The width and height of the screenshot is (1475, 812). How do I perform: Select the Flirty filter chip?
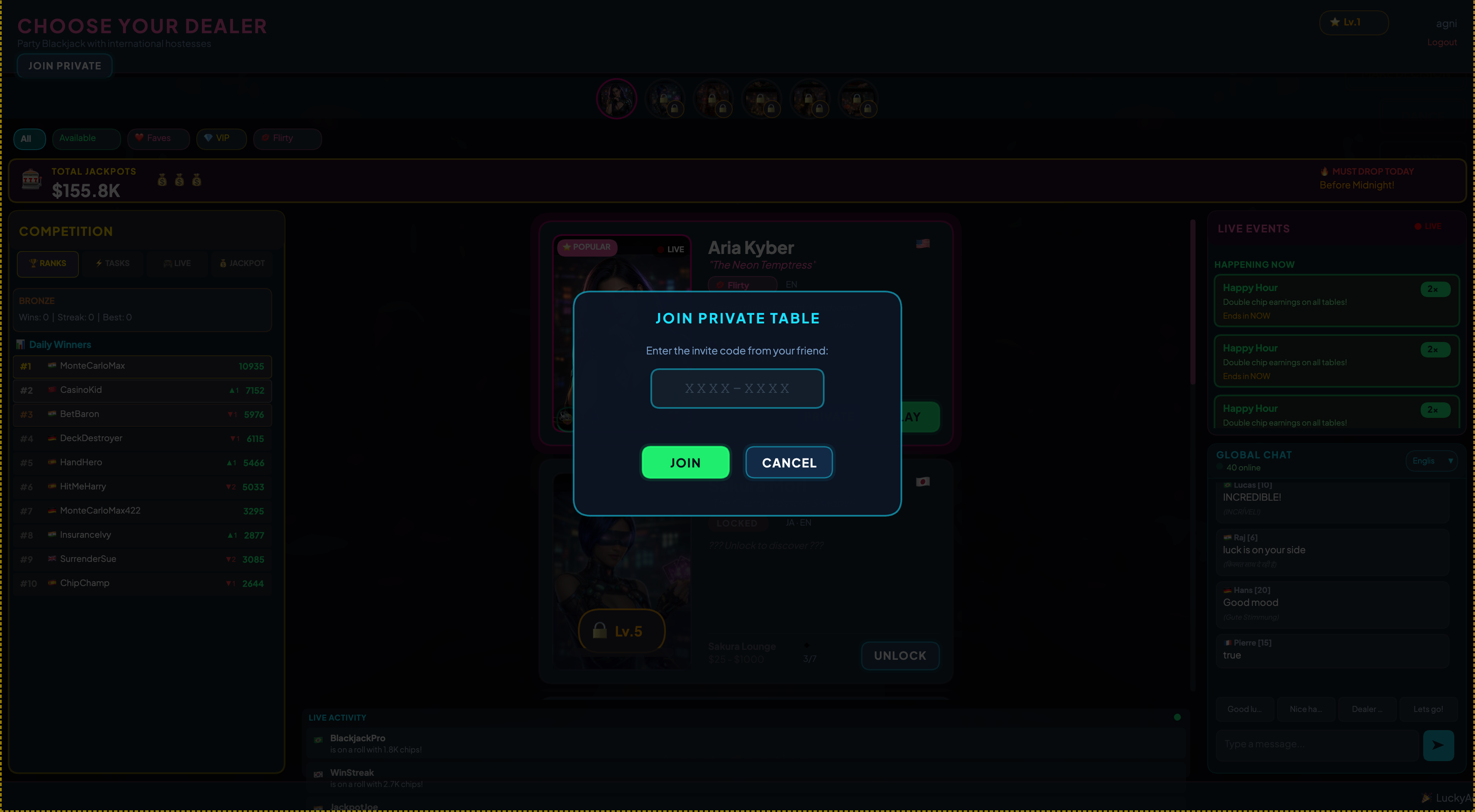[x=287, y=138]
